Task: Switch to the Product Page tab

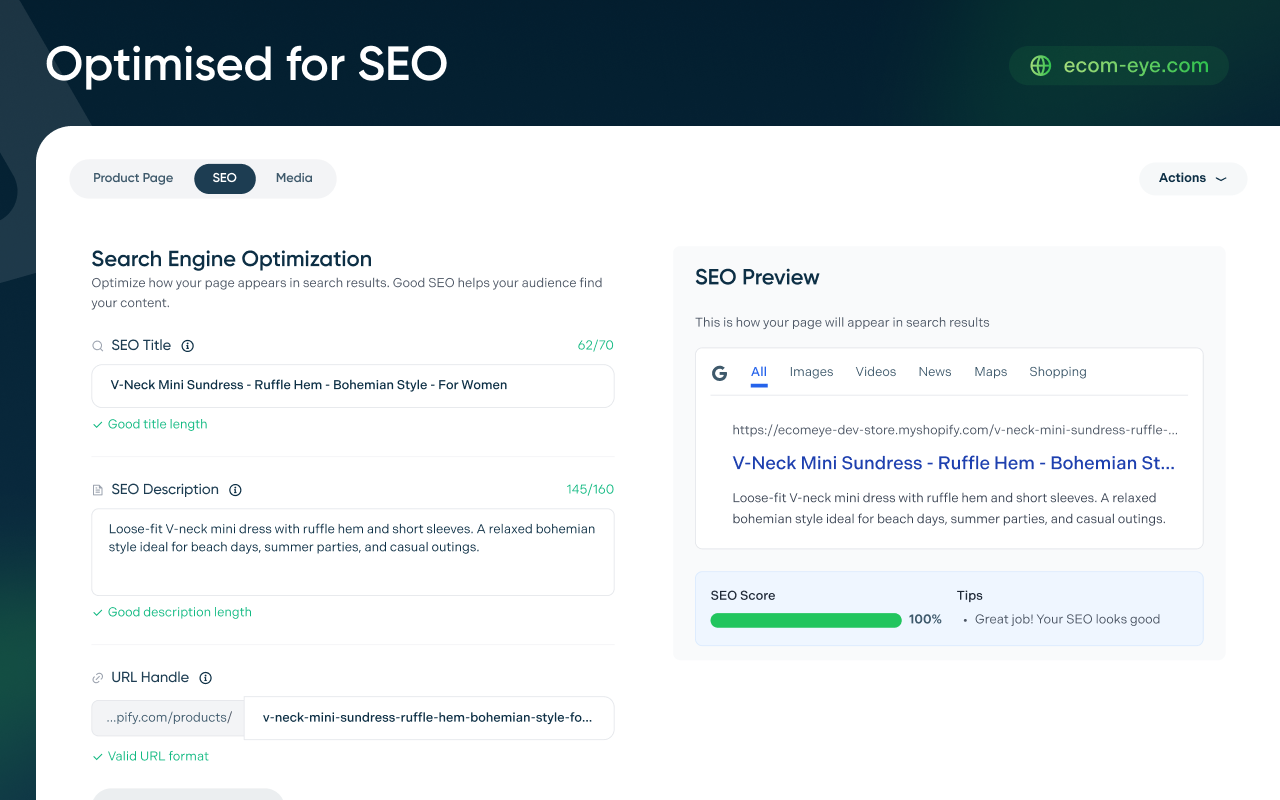Action: tap(133, 178)
